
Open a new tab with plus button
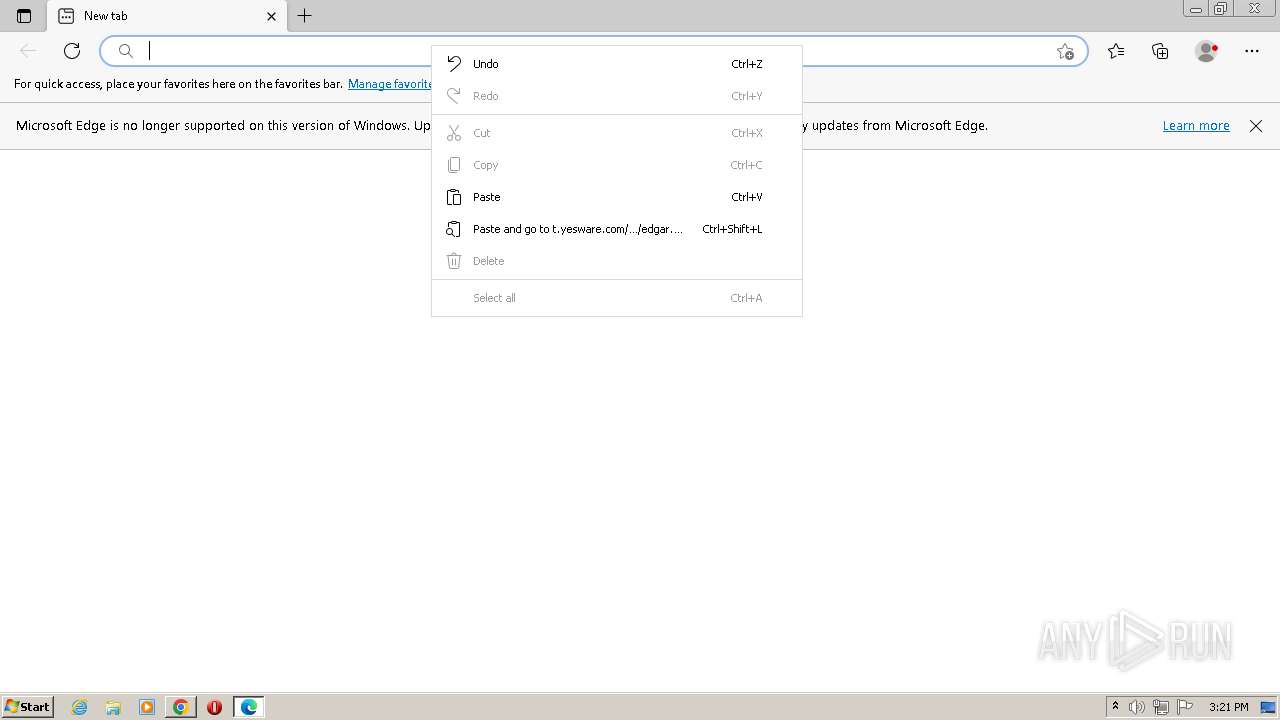[x=305, y=16]
